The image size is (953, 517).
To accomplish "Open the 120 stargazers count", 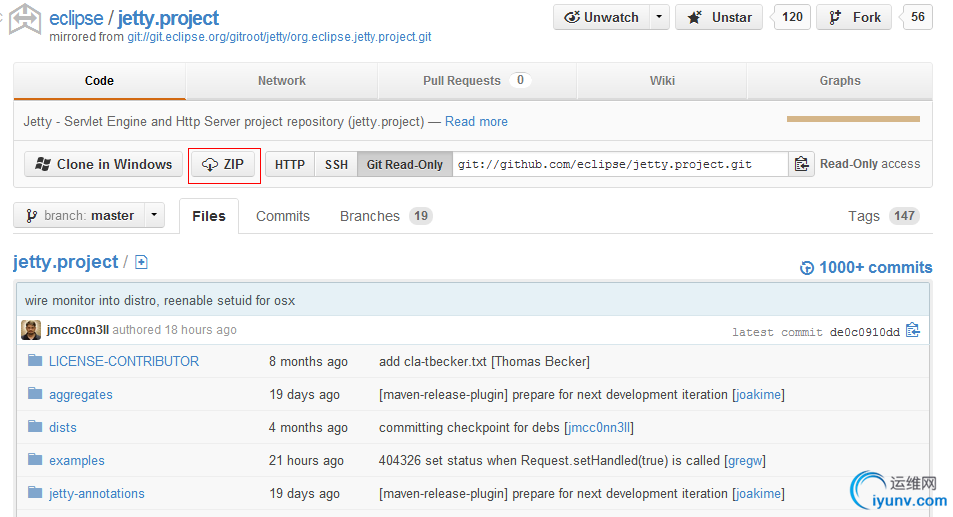I will tap(792, 17).
